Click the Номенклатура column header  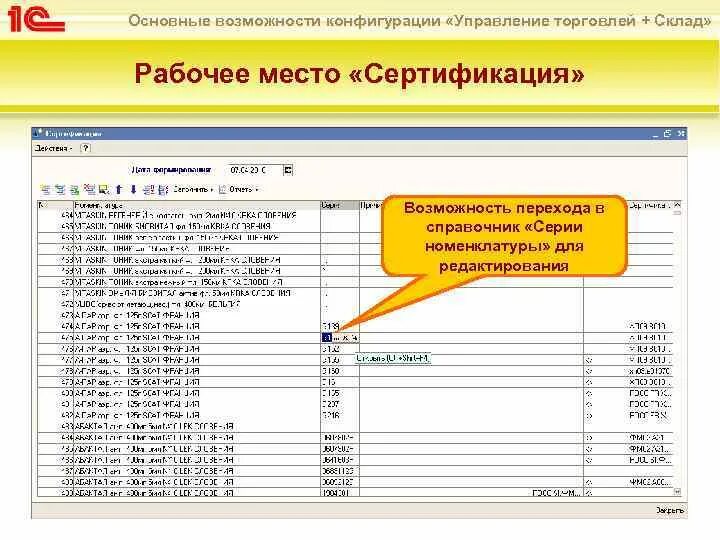coord(197,205)
